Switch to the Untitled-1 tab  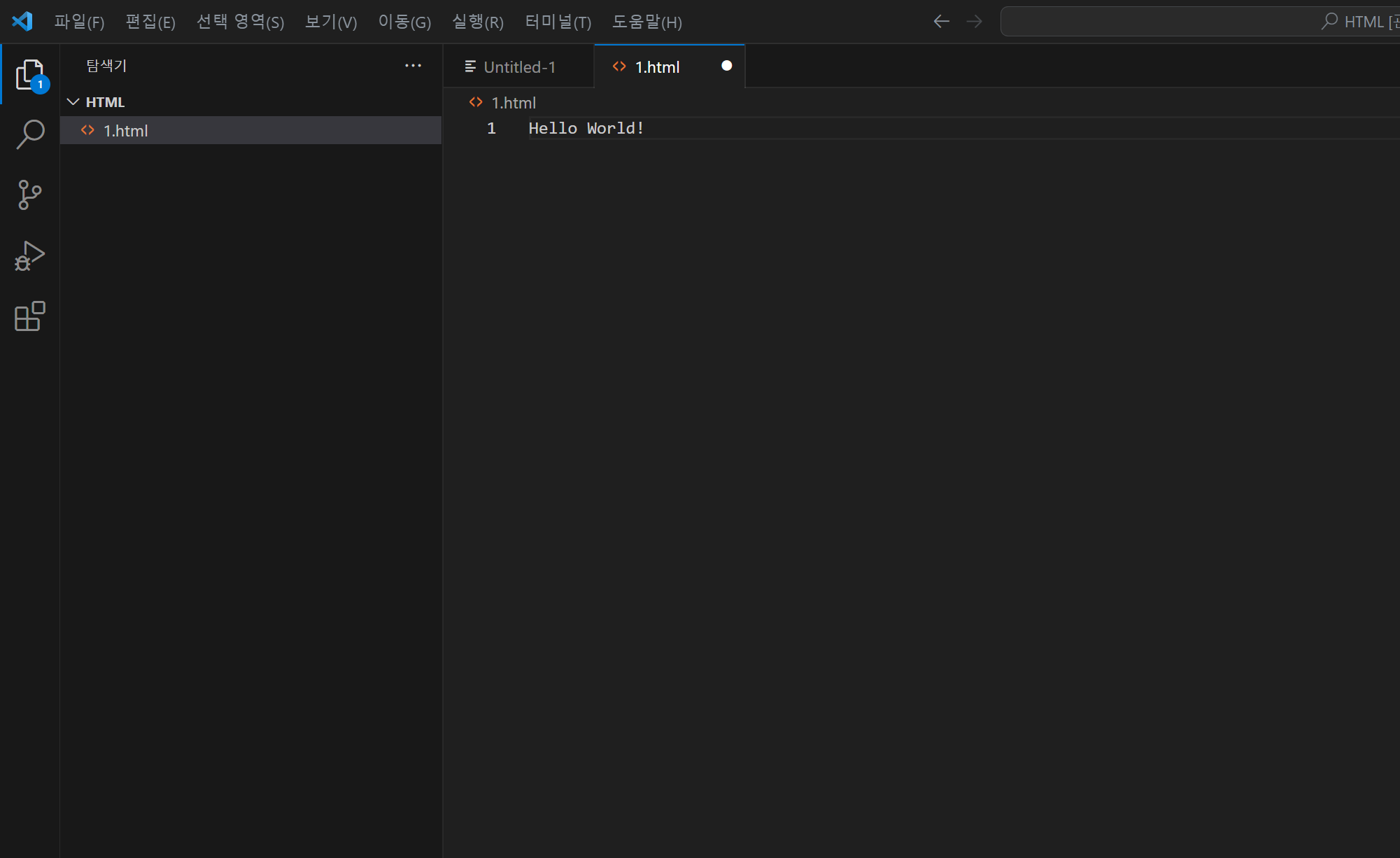[x=519, y=67]
